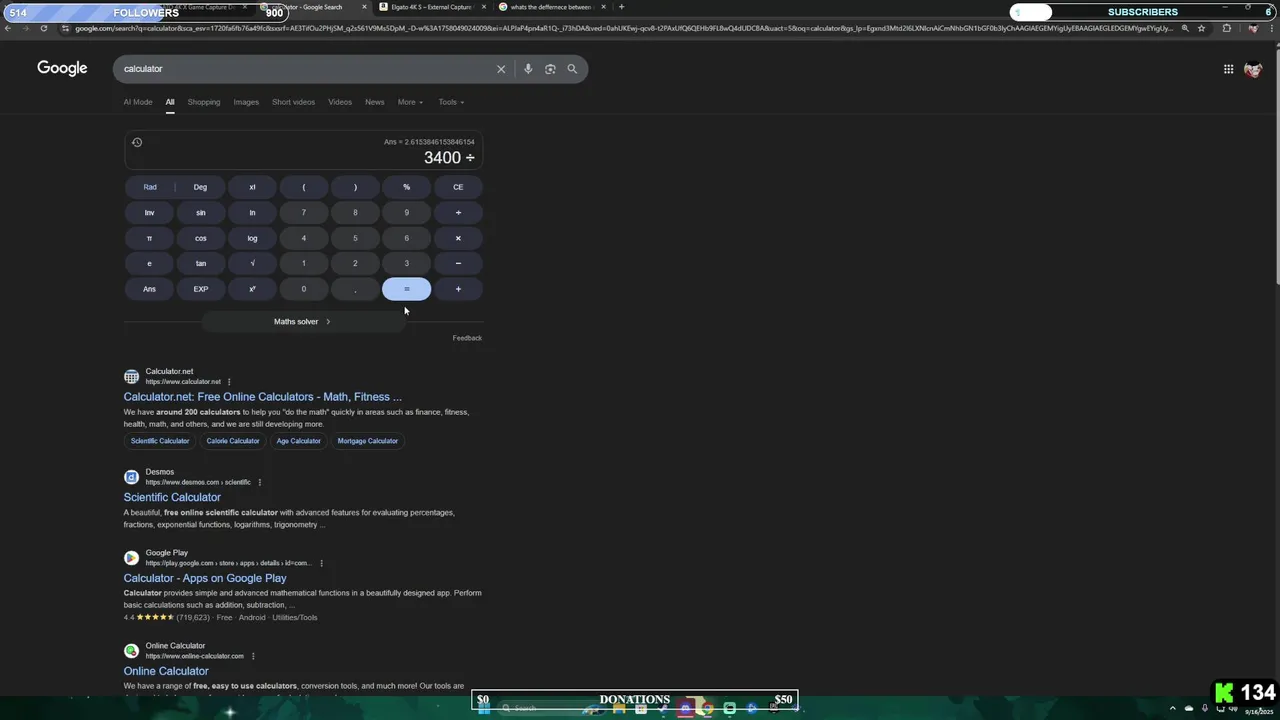The image size is (1280, 720).
Task: Go to Google homepage via logo
Action: pyautogui.click(x=62, y=68)
